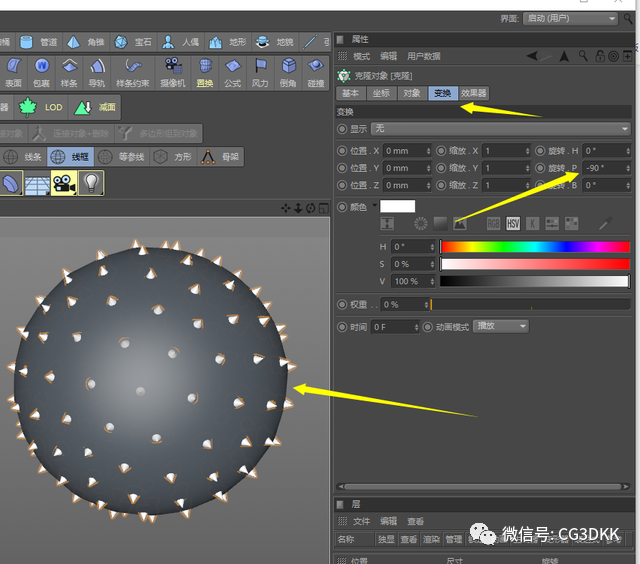Select the 管道 tube primitive
640x564 pixels.
[x=39, y=42]
